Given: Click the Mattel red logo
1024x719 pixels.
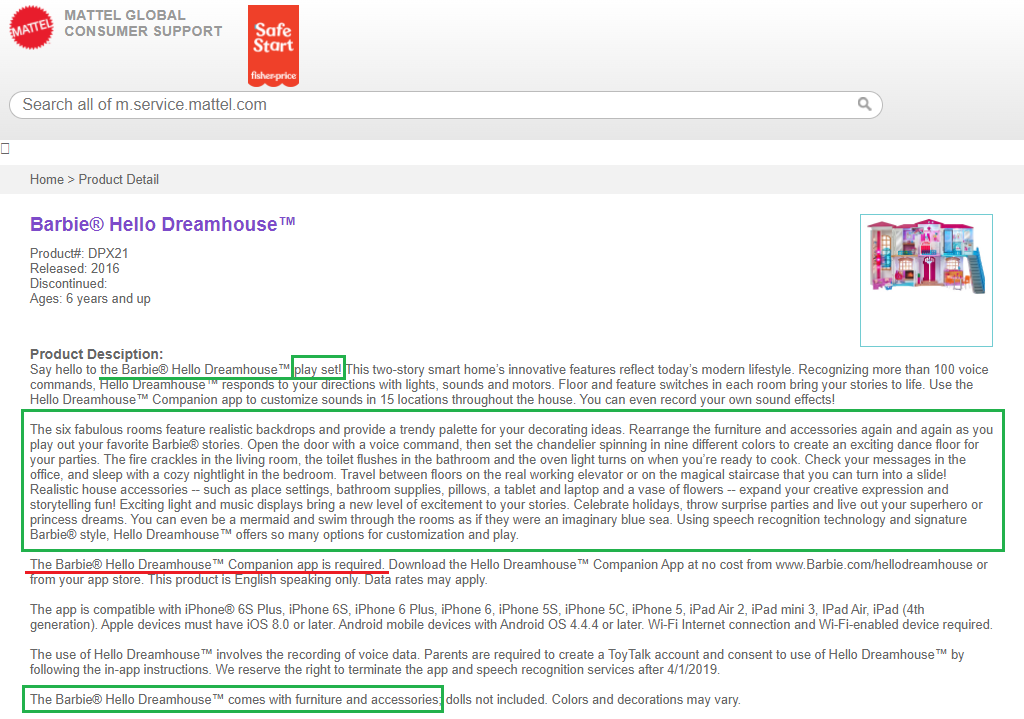Looking at the screenshot, I should 31,27.
